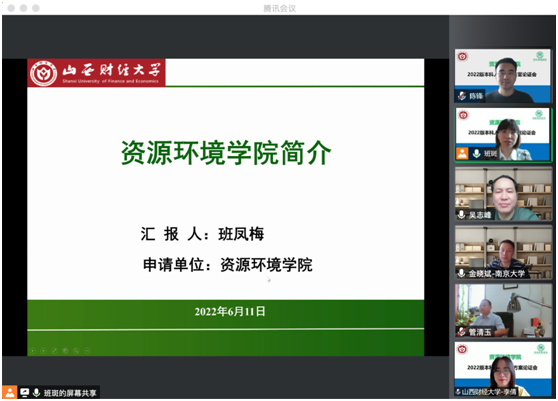Viewport: 558px width, 401px height.
Task: Click the 资源环境学院简介 slide title
Action: pyautogui.click(x=226, y=153)
